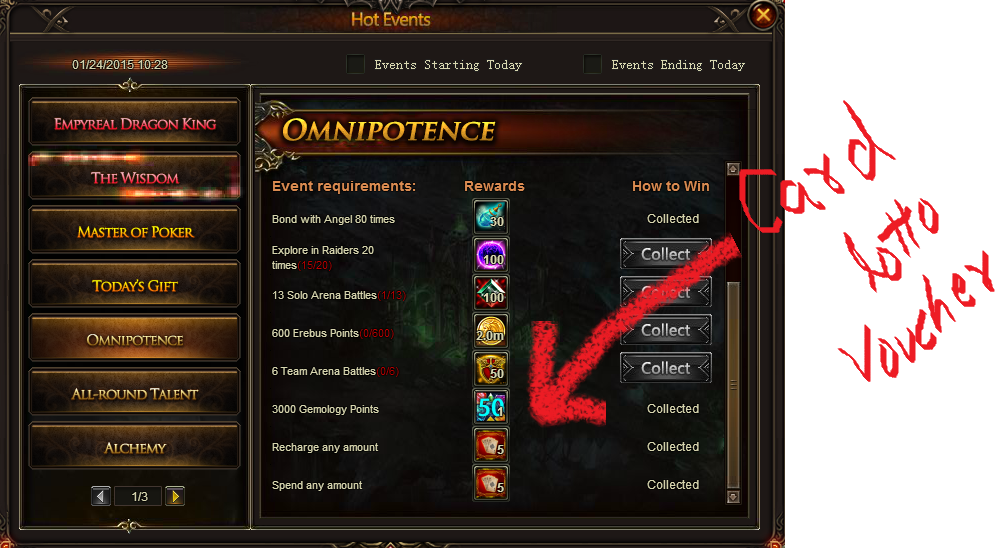
Task: Open the Empyreal Dragon King event tab
Action: point(135,123)
